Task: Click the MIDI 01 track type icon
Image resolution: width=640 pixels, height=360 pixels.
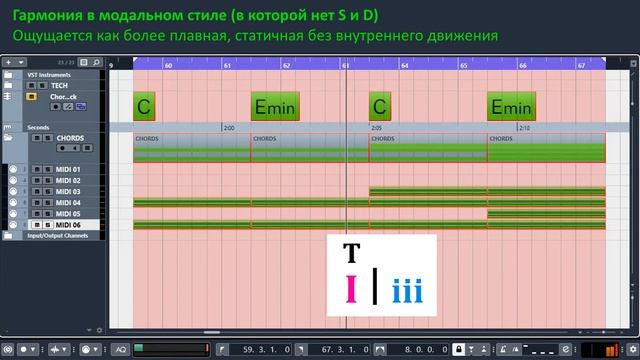Action: coord(13,169)
